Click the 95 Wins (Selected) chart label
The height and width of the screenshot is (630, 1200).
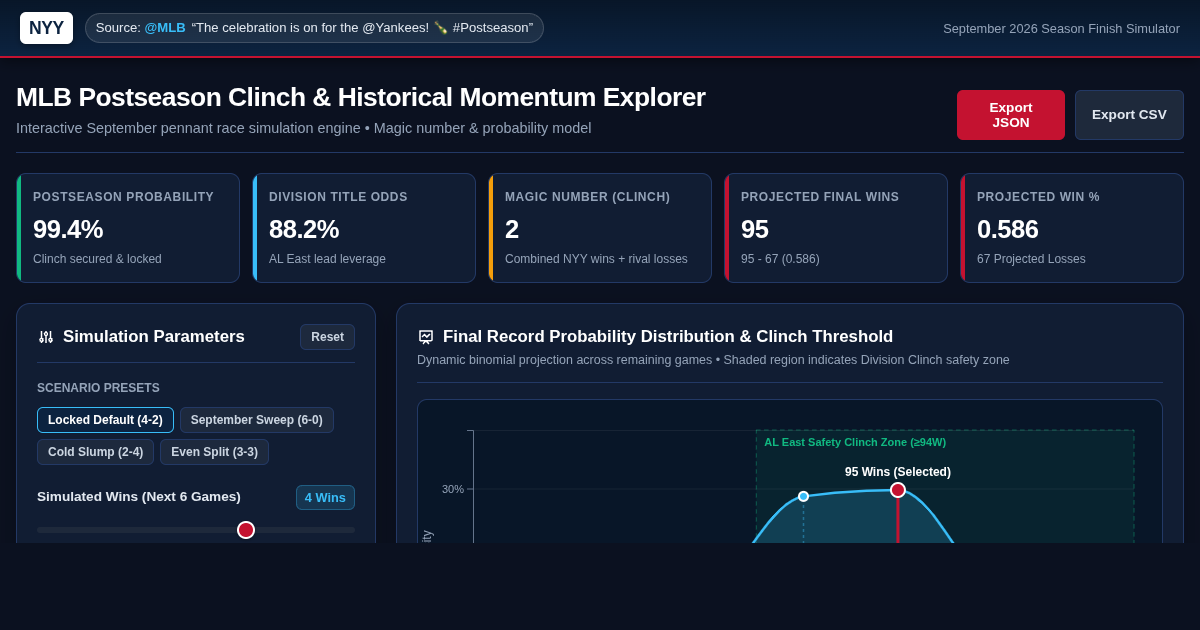(898, 472)
